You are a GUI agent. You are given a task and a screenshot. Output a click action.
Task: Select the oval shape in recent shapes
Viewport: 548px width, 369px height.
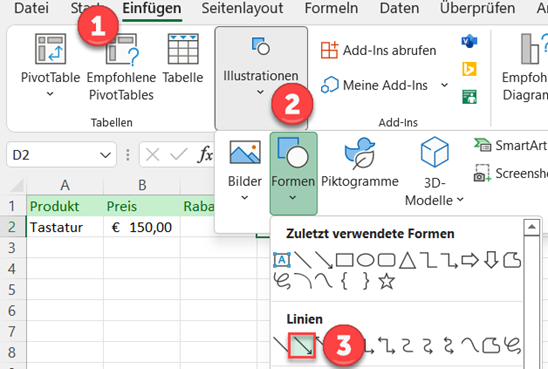pos(365,260)
